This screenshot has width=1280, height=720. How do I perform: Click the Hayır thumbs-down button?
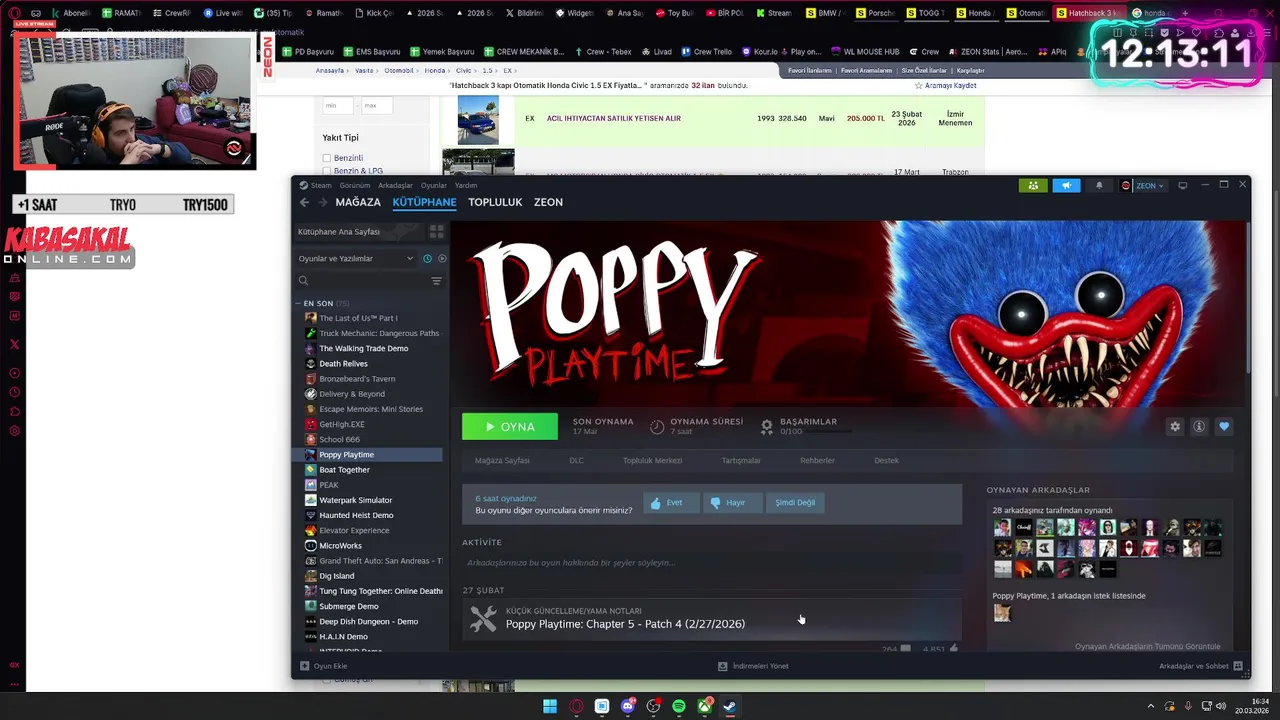coord(732,503)
